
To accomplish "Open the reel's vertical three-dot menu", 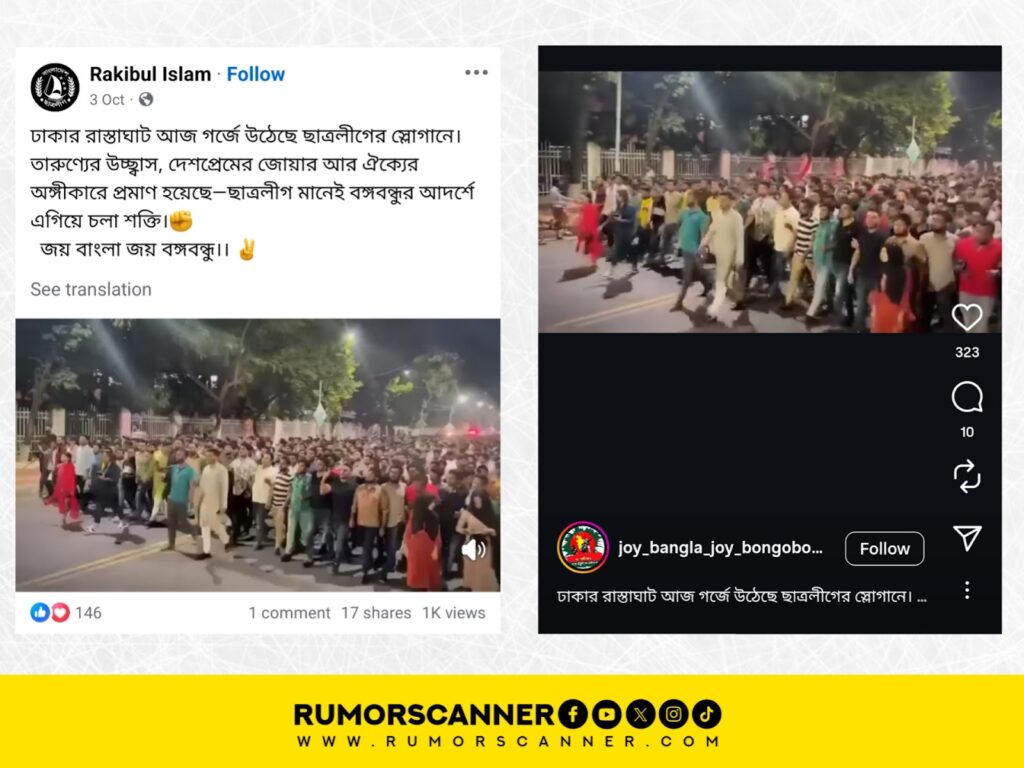I will 967,590.
